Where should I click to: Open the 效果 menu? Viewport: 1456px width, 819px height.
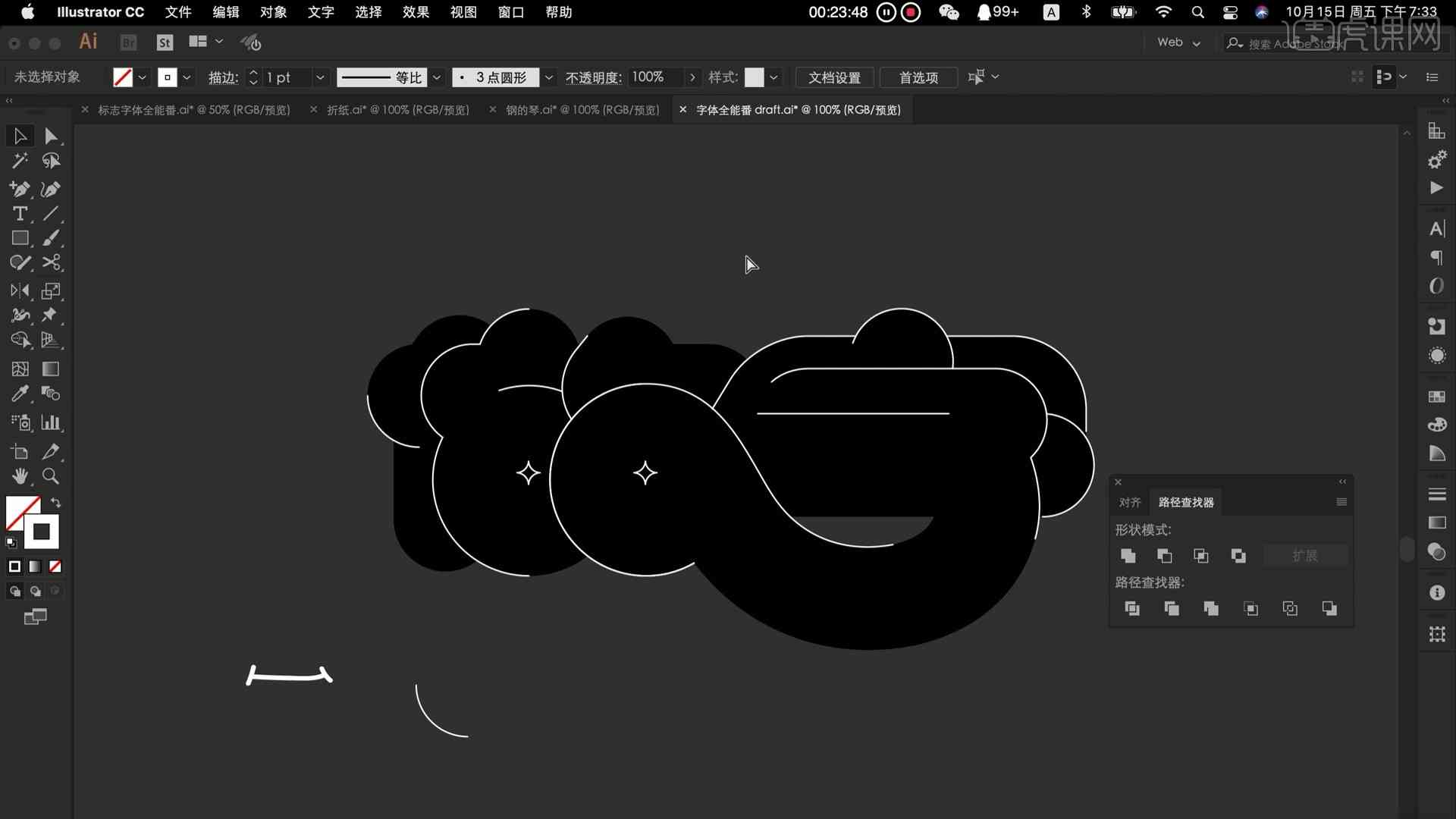[416, 12]
